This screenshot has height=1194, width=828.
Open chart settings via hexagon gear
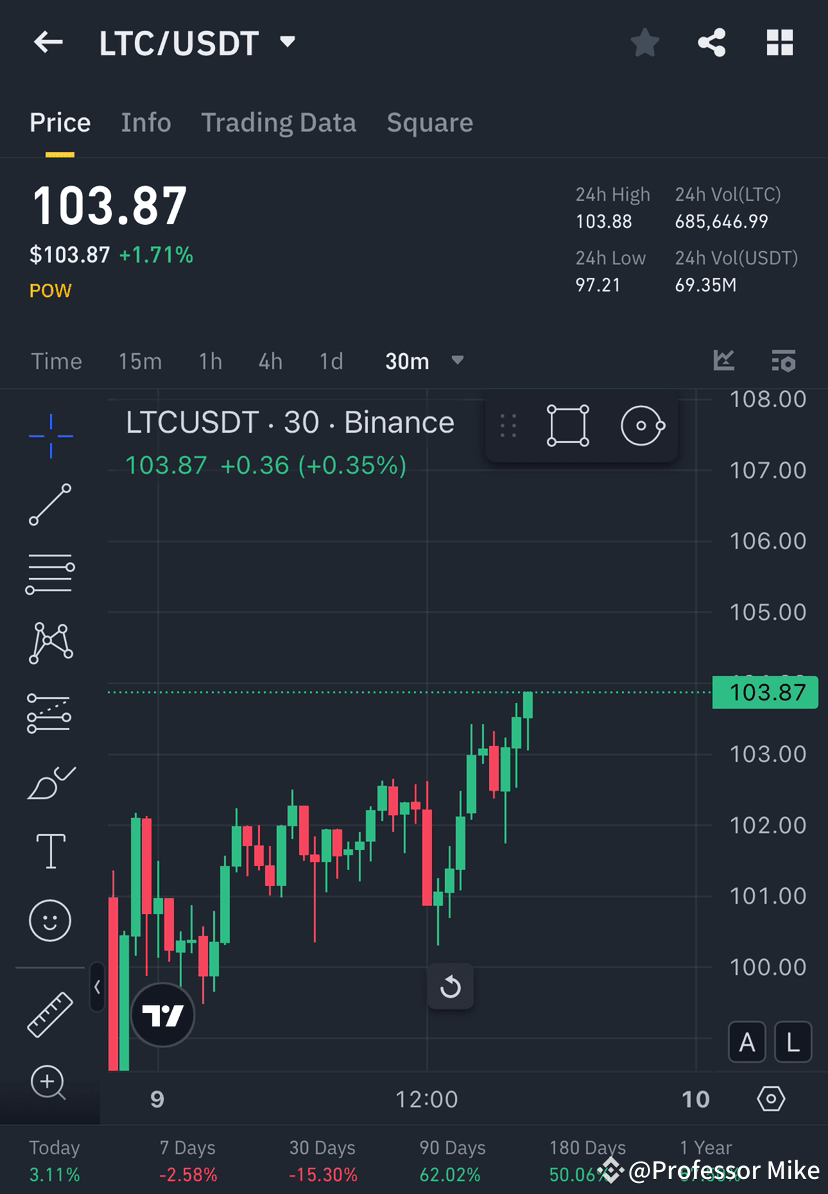771,1098
